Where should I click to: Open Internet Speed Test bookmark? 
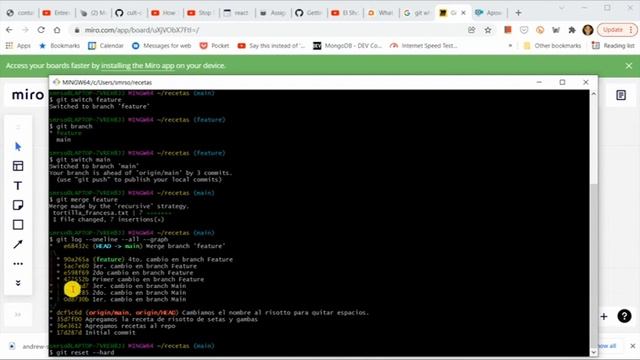pos(424,46)
